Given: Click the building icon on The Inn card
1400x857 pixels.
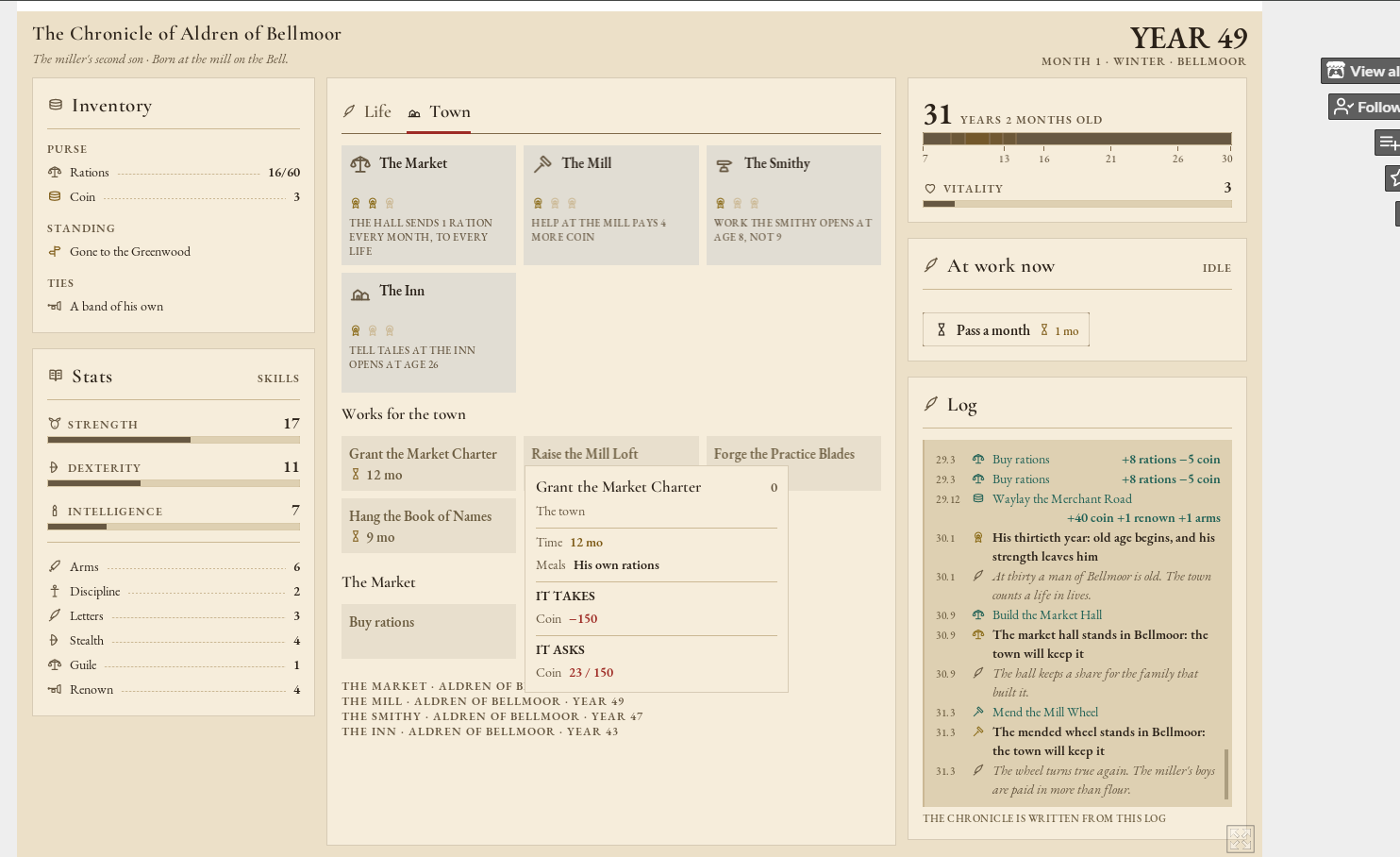Looking at the screenshot, I should pyautogui.click(x=360, y=294).
